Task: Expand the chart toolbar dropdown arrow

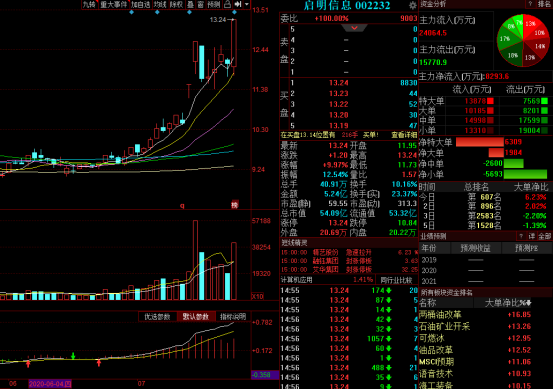Action: [247, 4]
